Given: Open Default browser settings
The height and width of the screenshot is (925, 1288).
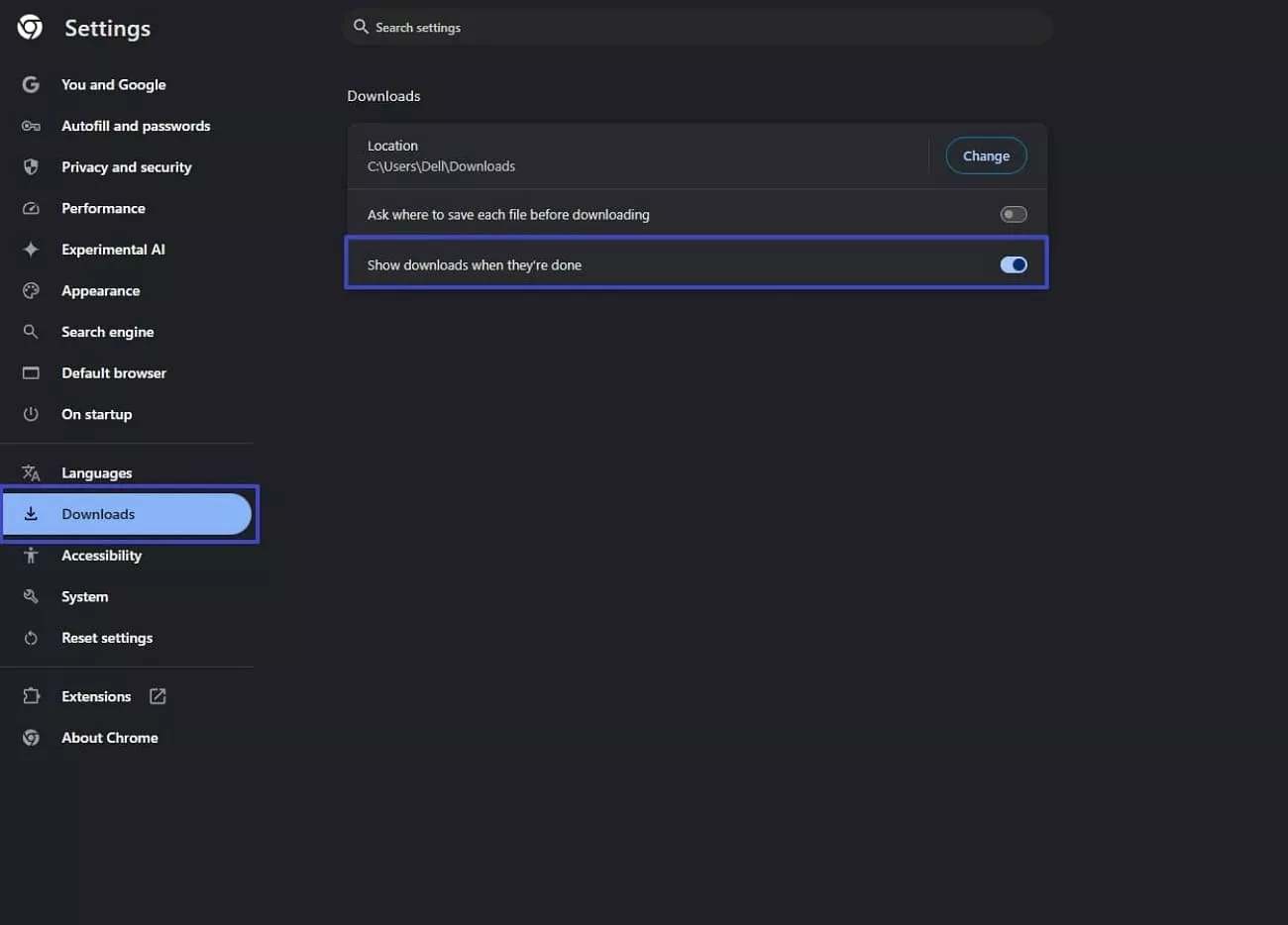Looking at the screenshot, I should [x=113, y=372].
